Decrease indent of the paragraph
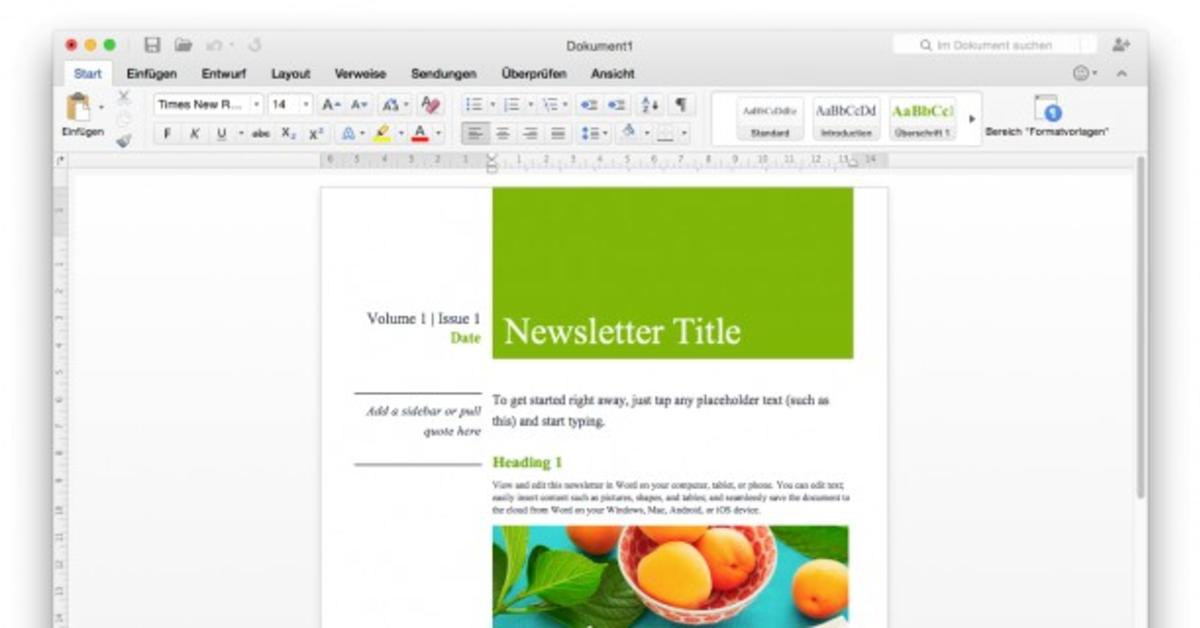 [589, 104]
